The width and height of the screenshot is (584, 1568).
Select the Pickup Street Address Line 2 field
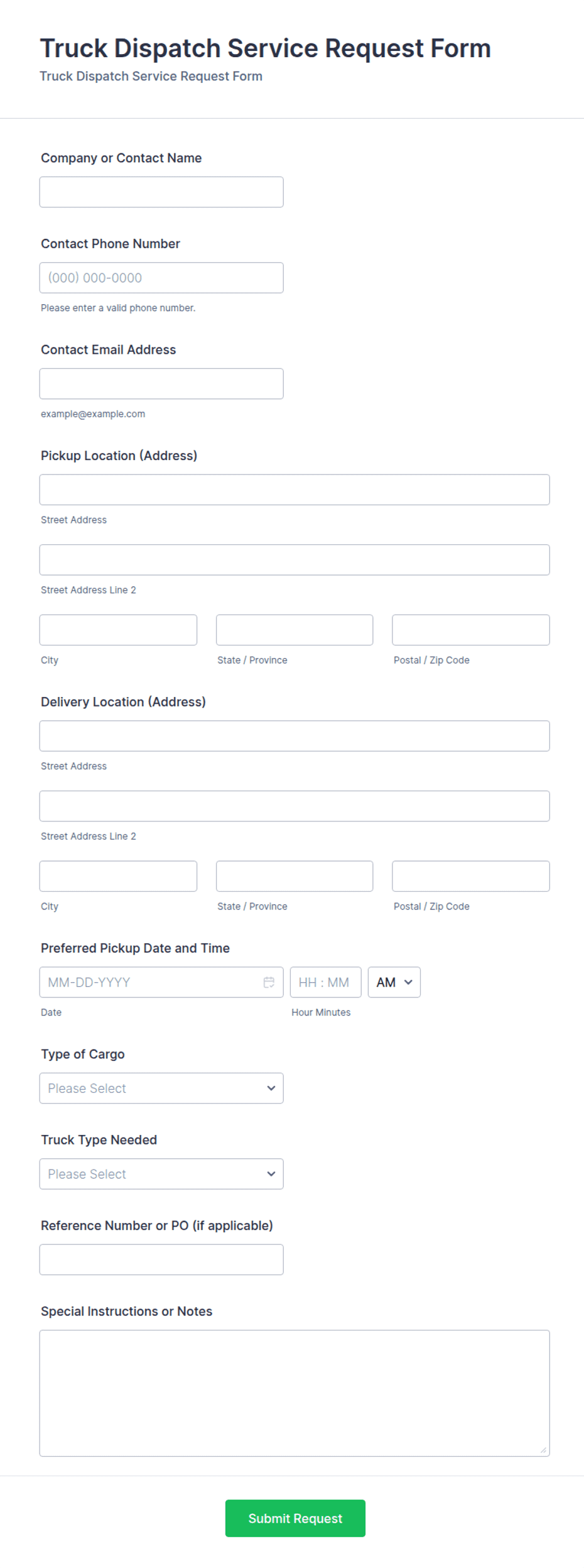(295, 559)
